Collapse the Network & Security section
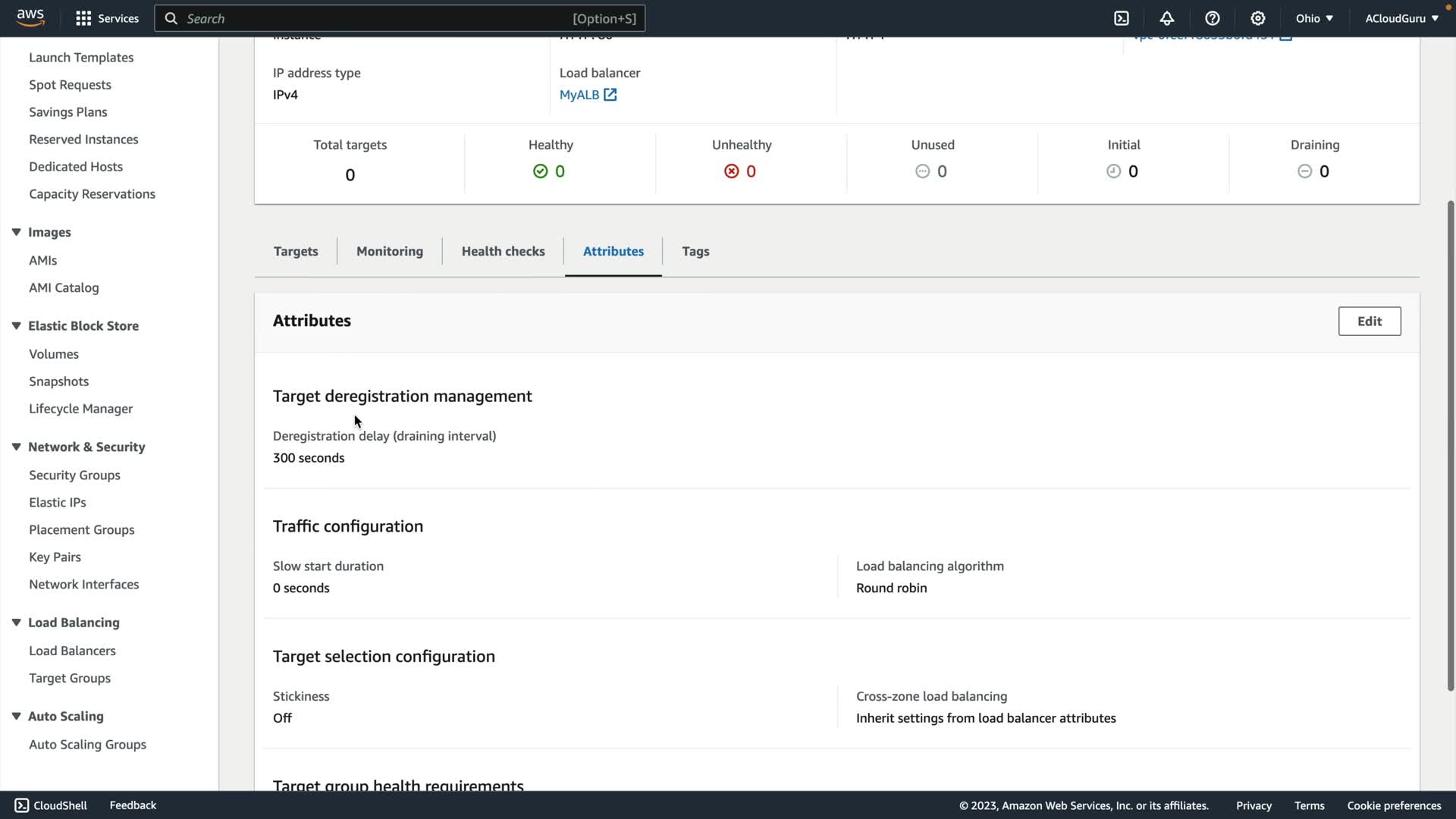 [16, 447]
